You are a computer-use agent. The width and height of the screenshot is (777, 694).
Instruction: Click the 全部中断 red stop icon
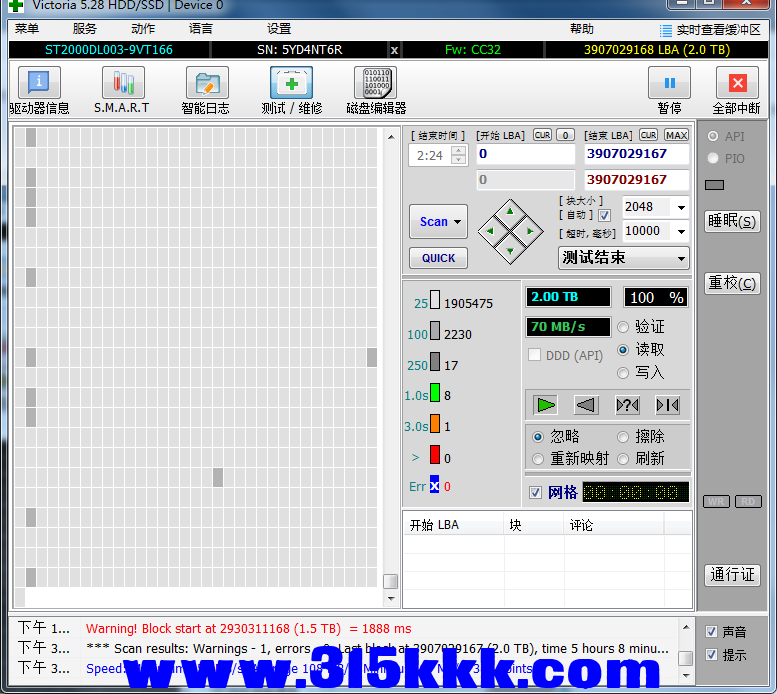point(737,84)
